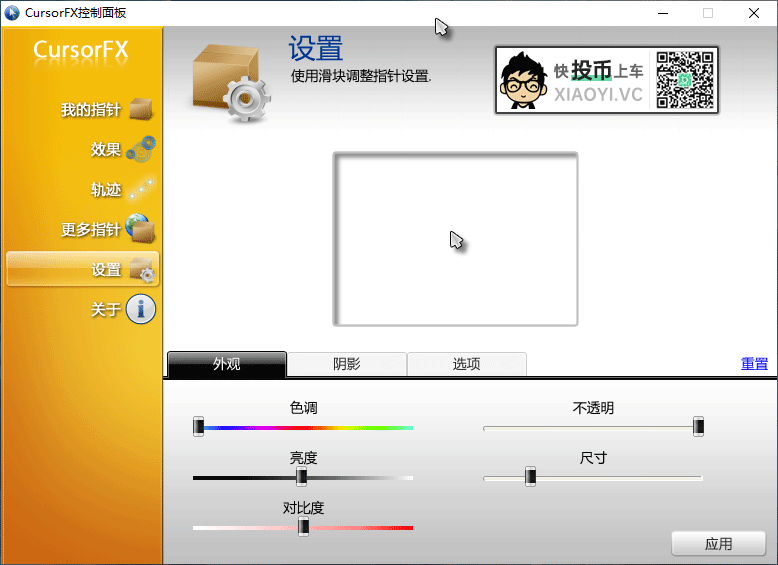
Task: Click the 使用滑块调整指针设置 description text
Action: [361, 76]
